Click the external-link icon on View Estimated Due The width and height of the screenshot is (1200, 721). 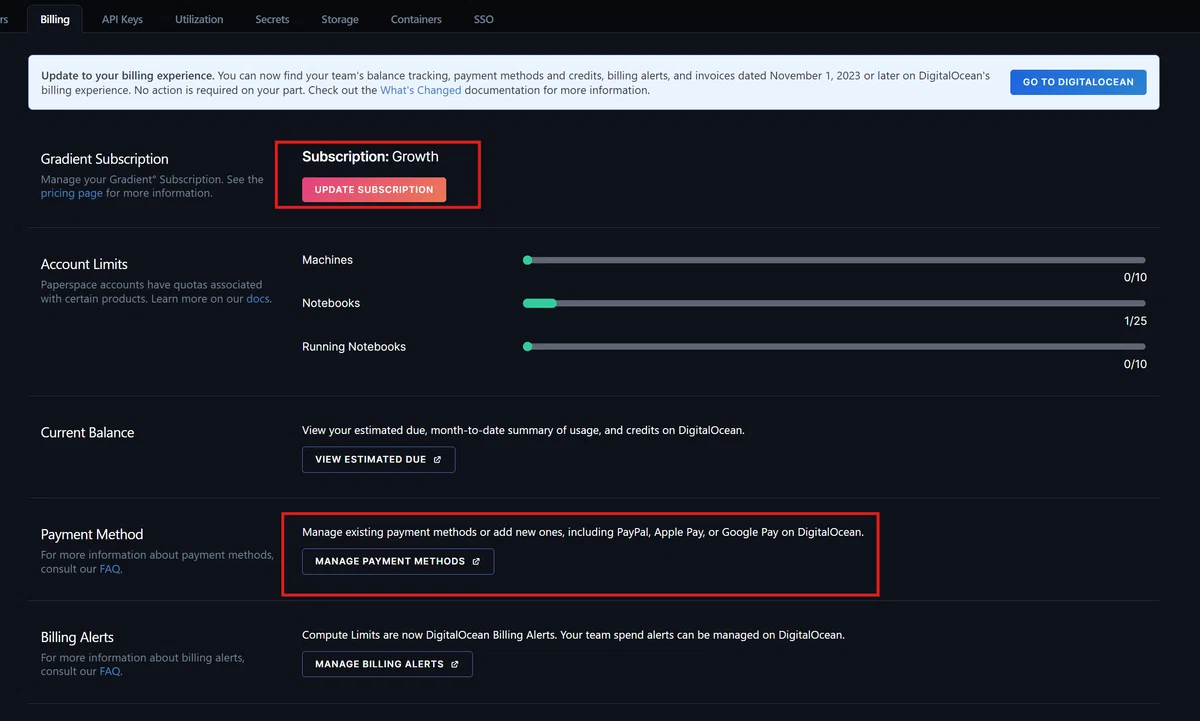[x=437, y=460]
